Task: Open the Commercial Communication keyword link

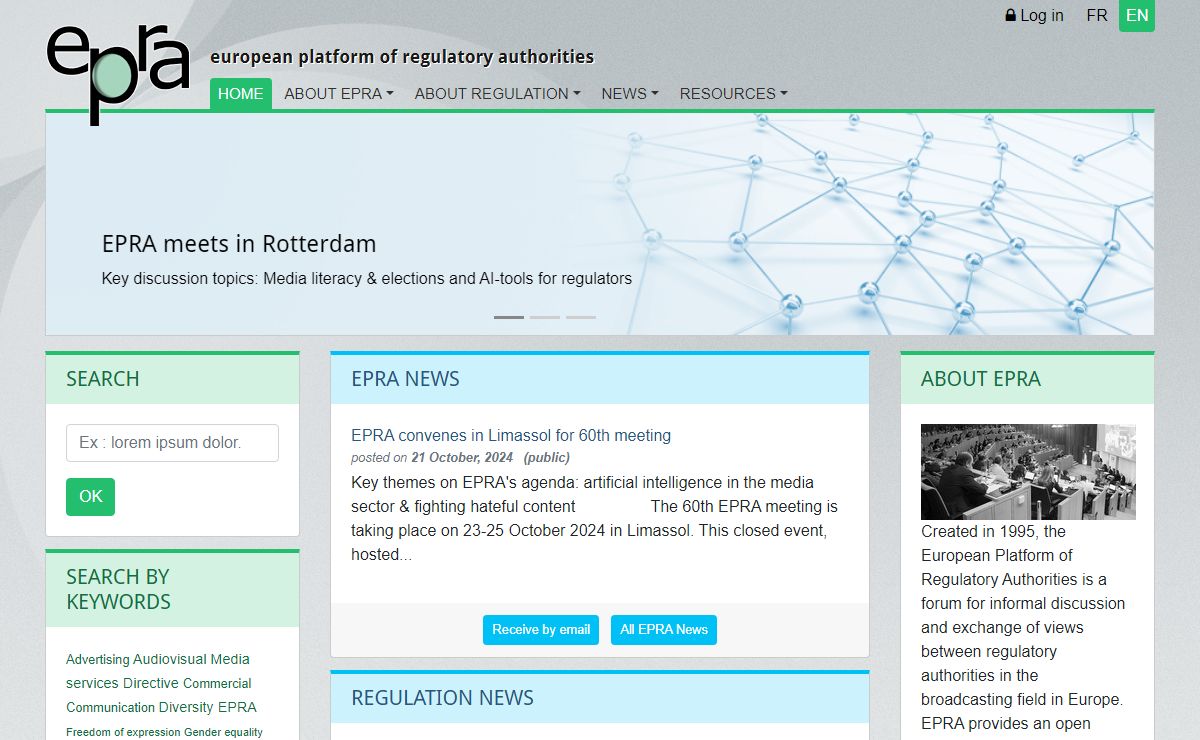Action: [160, 695]
